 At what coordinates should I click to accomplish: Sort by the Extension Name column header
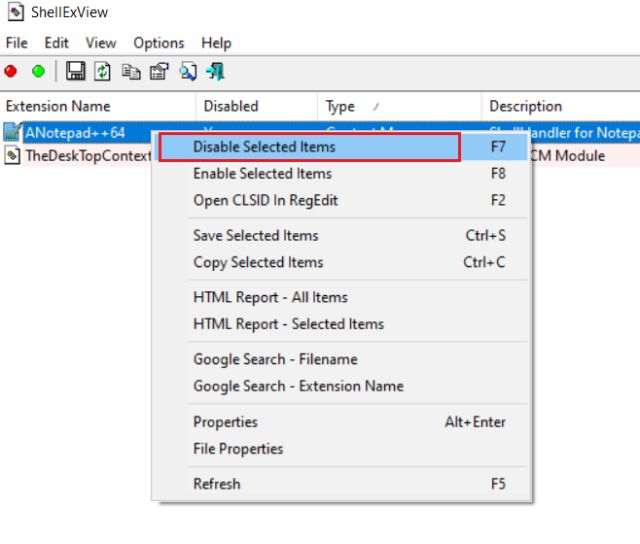pyautogui.click(x=58, y=106)
